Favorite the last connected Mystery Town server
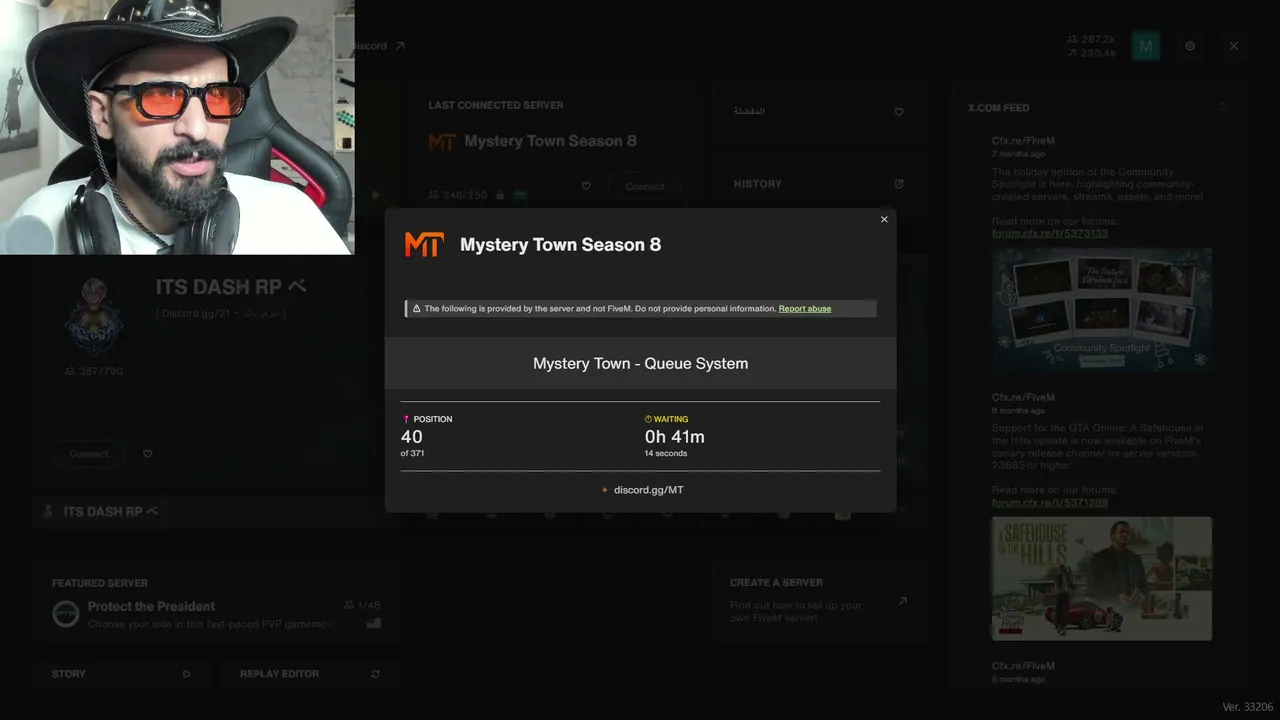 (586, 186)
